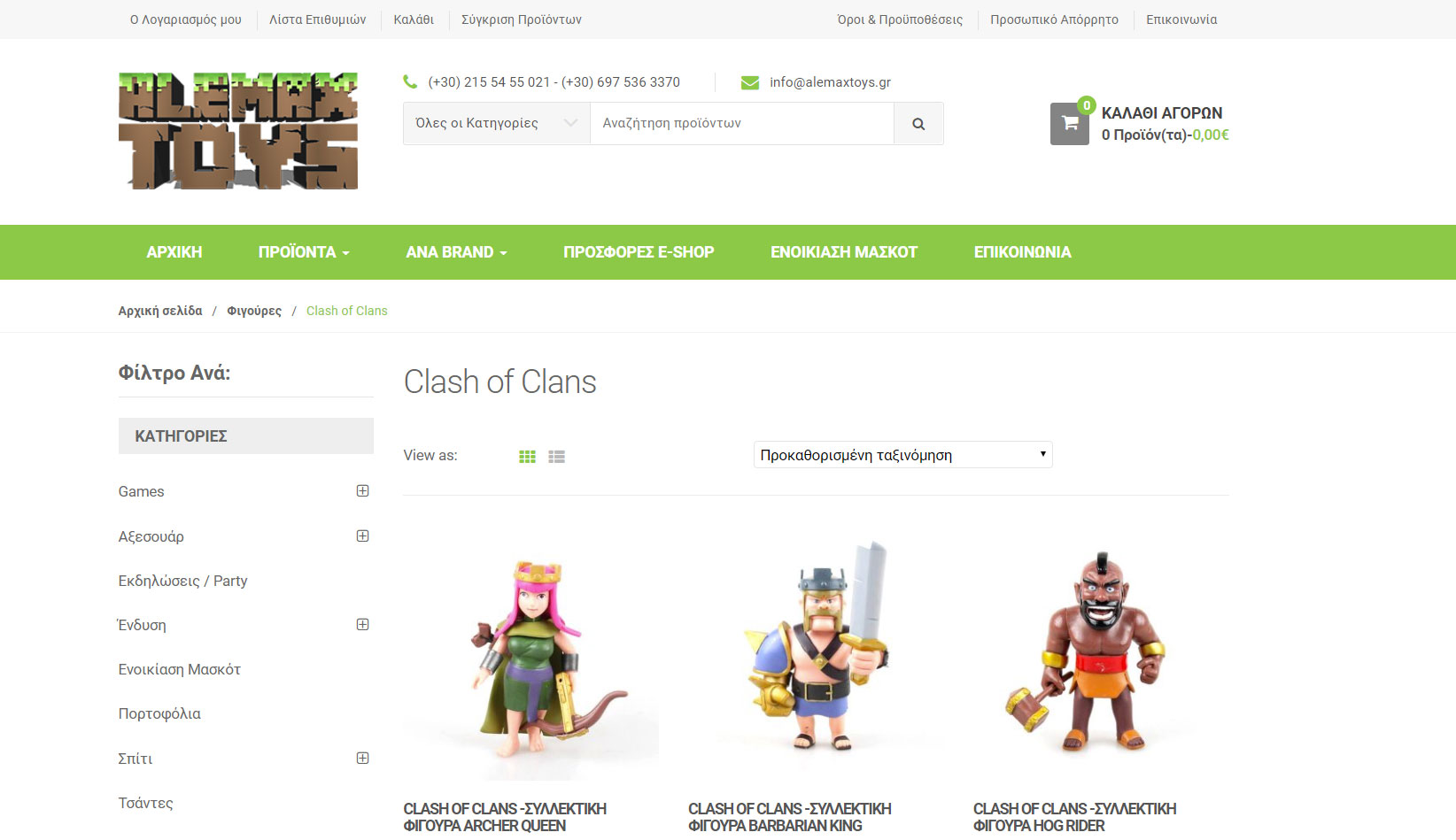Open the ΑΝΑ BRAND menu
Viewport: 1456px width, 840px height.
(456, 252)
